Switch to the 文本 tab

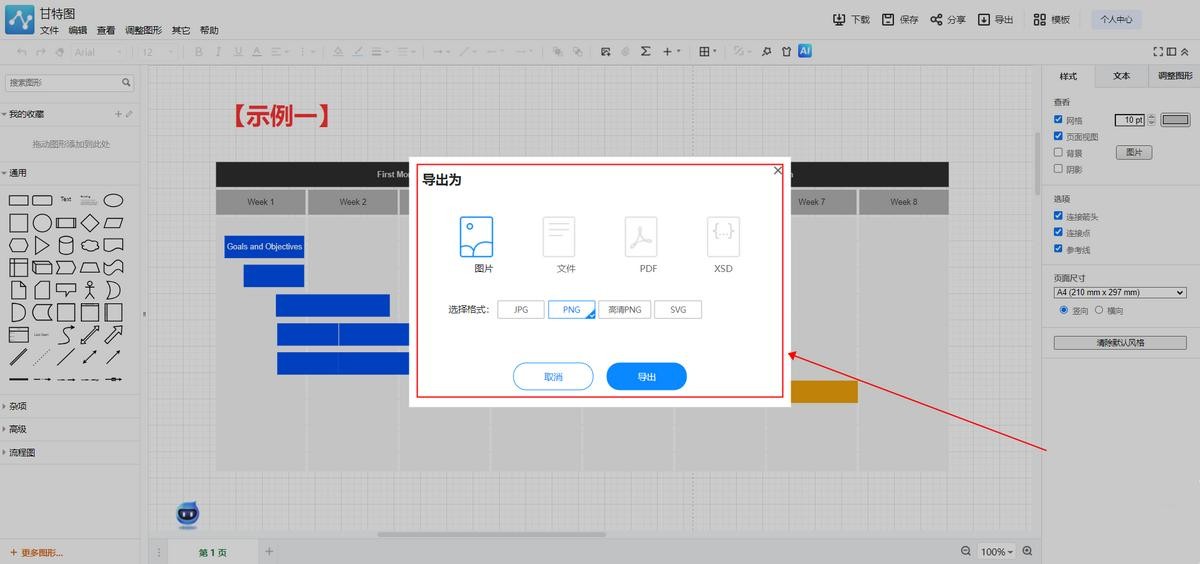pos(1121,76)
